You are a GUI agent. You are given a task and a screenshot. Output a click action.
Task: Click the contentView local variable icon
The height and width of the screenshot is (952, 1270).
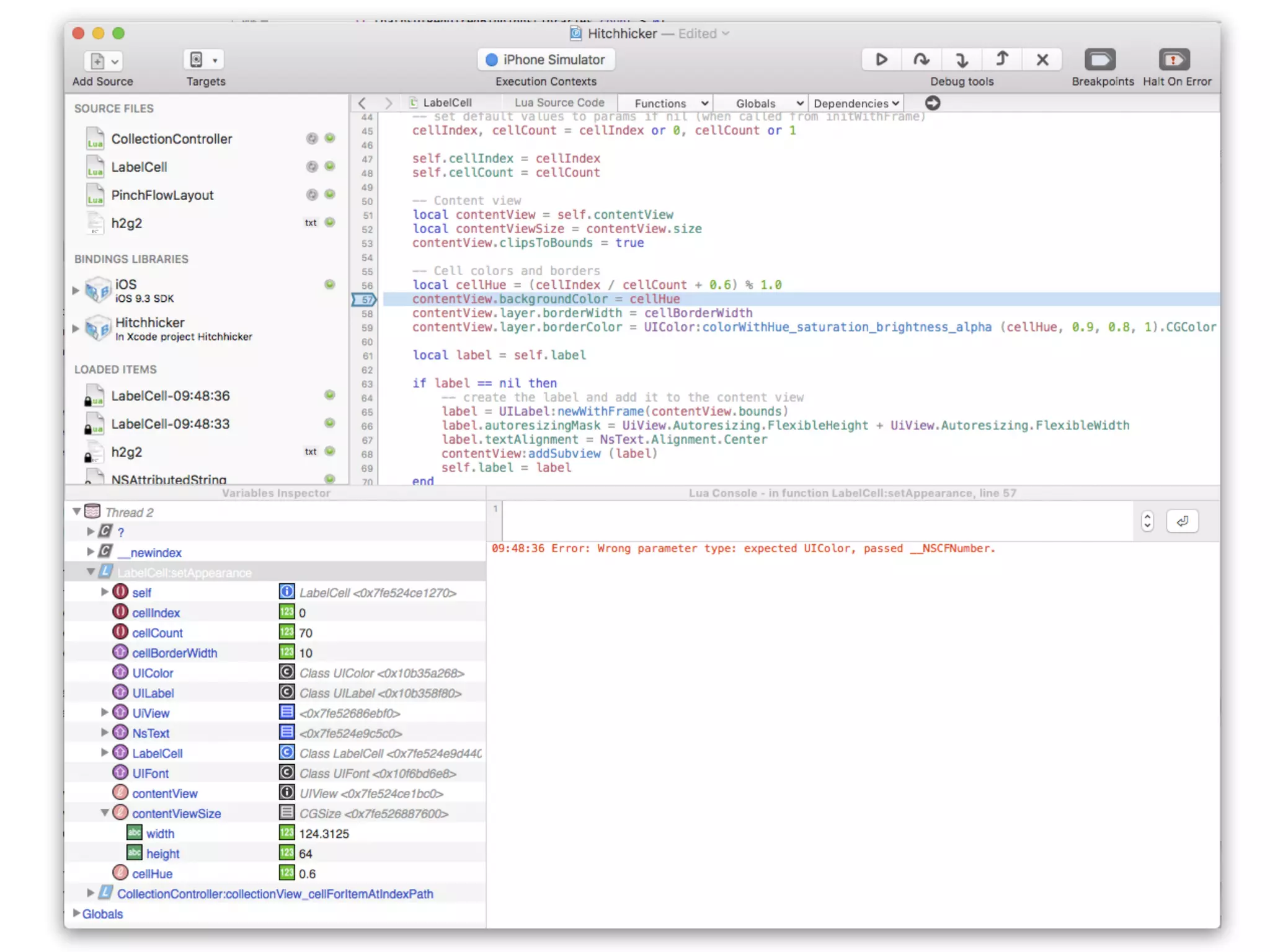(x=120, y=793)
